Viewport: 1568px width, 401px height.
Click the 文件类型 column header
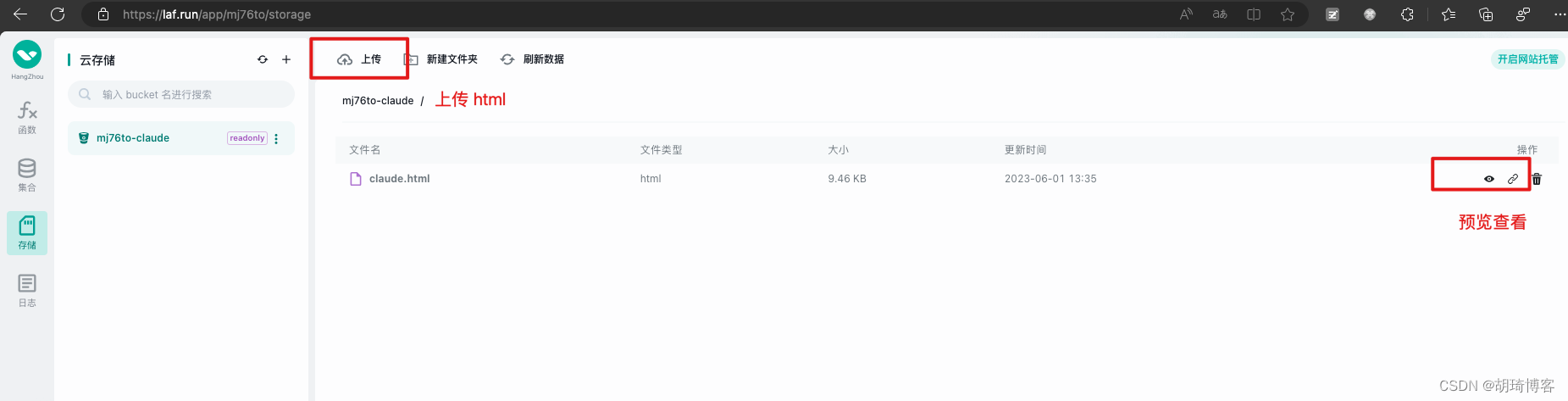[661, 150]
